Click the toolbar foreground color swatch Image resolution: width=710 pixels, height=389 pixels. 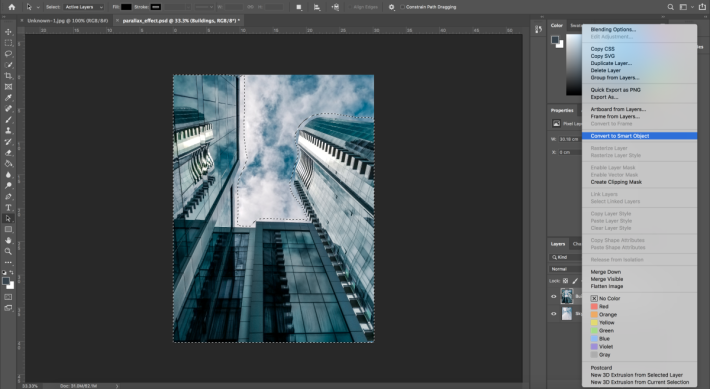pyautogui.click(x=6, y=281)
